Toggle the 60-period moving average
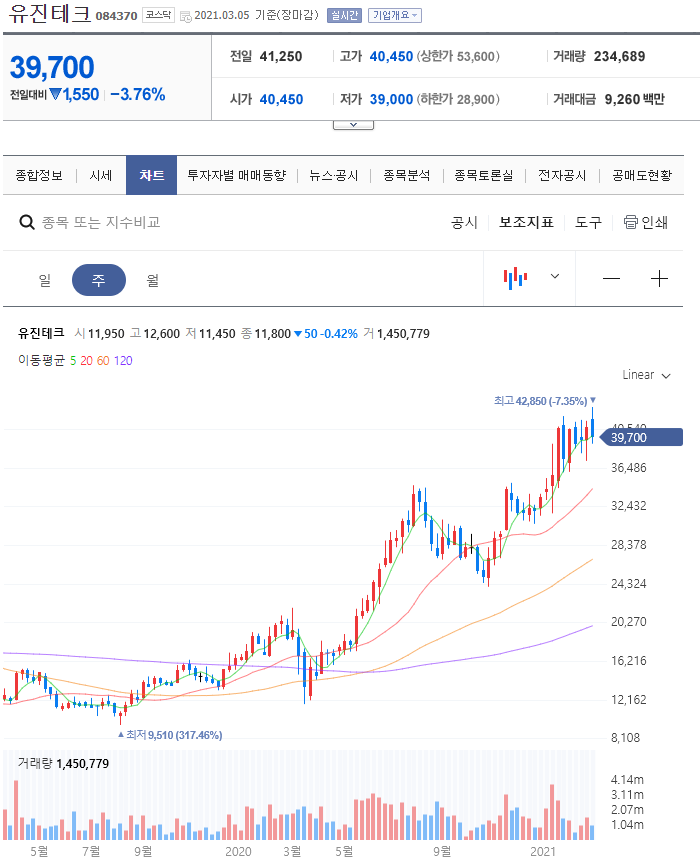This screenshot has height=859, width=700. click(103, 361)
